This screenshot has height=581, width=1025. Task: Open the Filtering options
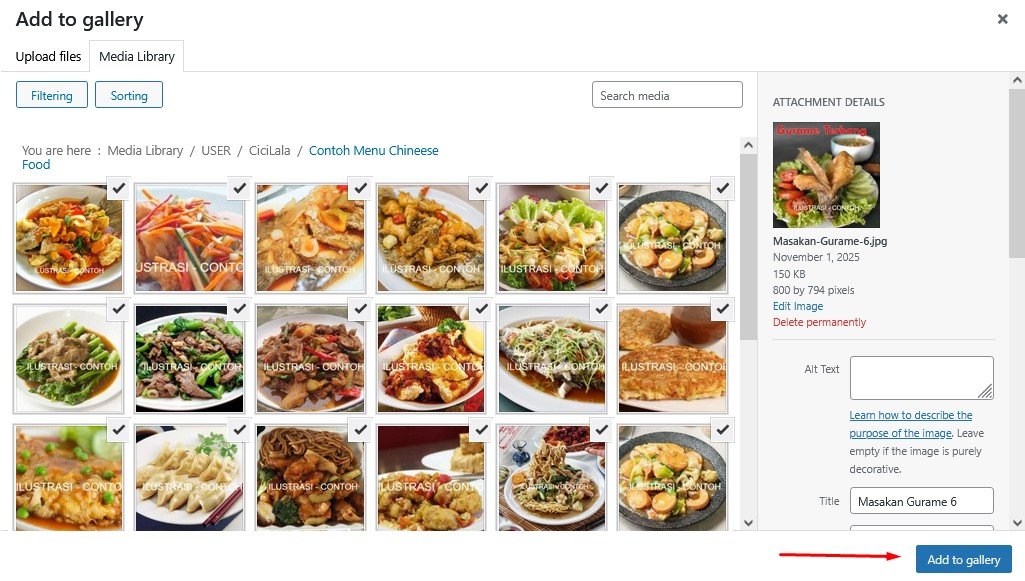pos(52,95)
